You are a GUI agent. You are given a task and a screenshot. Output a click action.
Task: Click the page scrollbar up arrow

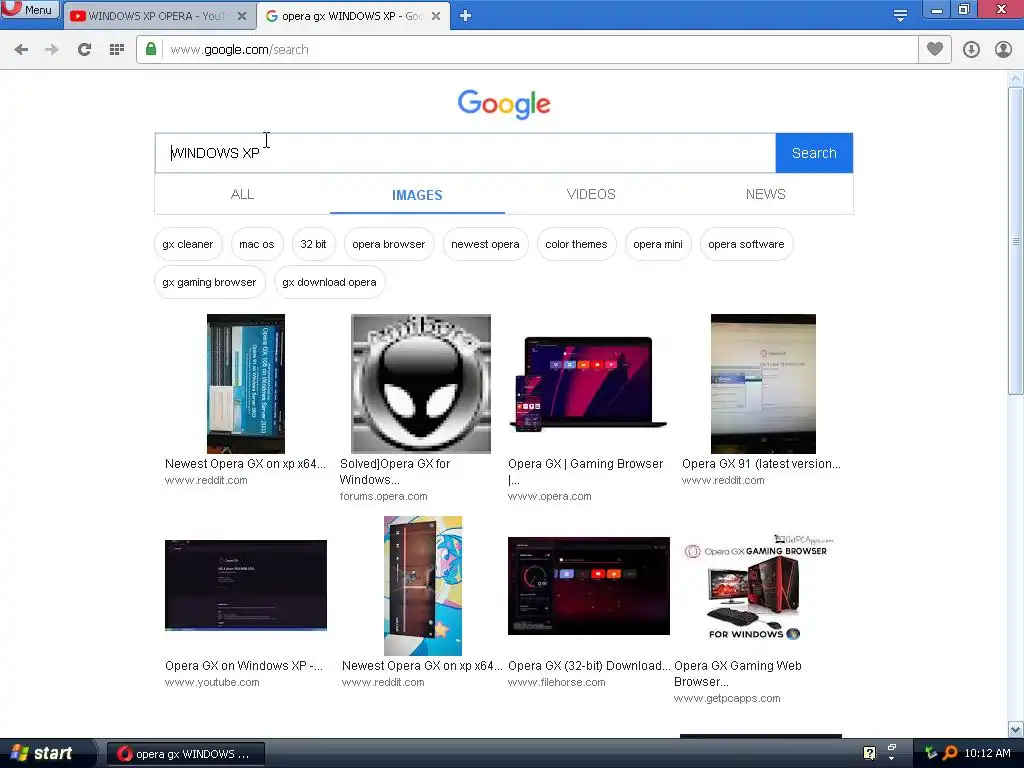[1016, 78]
